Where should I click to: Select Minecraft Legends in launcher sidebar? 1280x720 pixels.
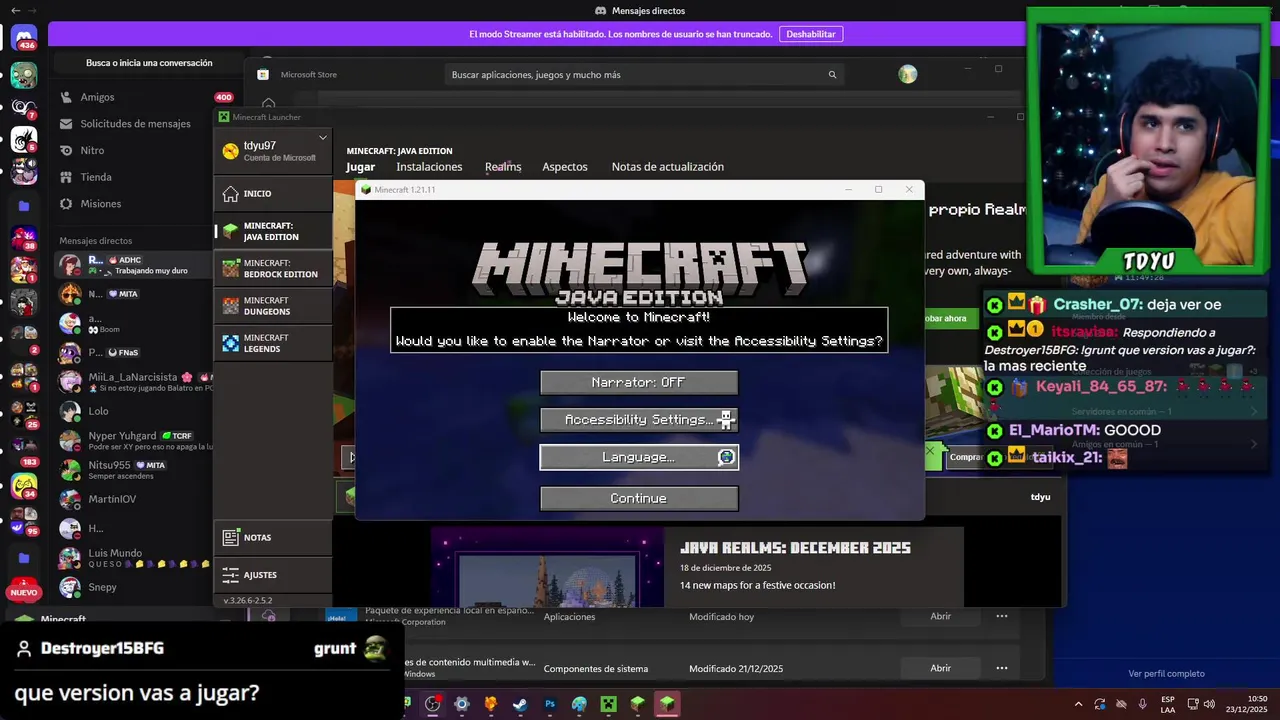tap(273, 343)
